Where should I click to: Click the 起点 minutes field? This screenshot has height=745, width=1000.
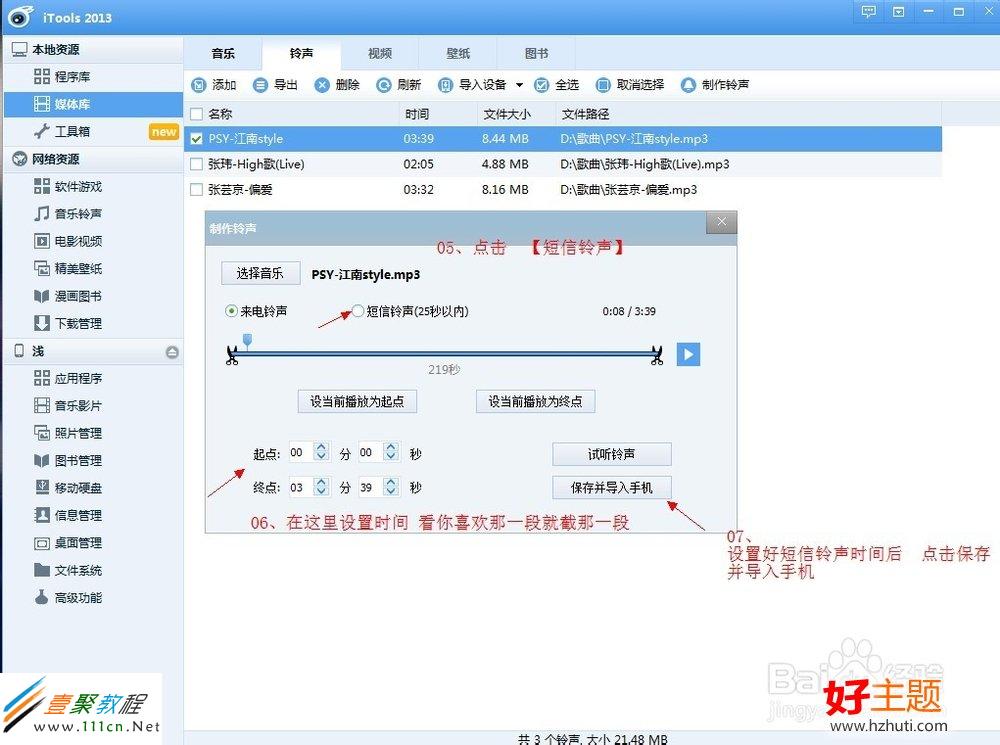[x=300, y=452]
